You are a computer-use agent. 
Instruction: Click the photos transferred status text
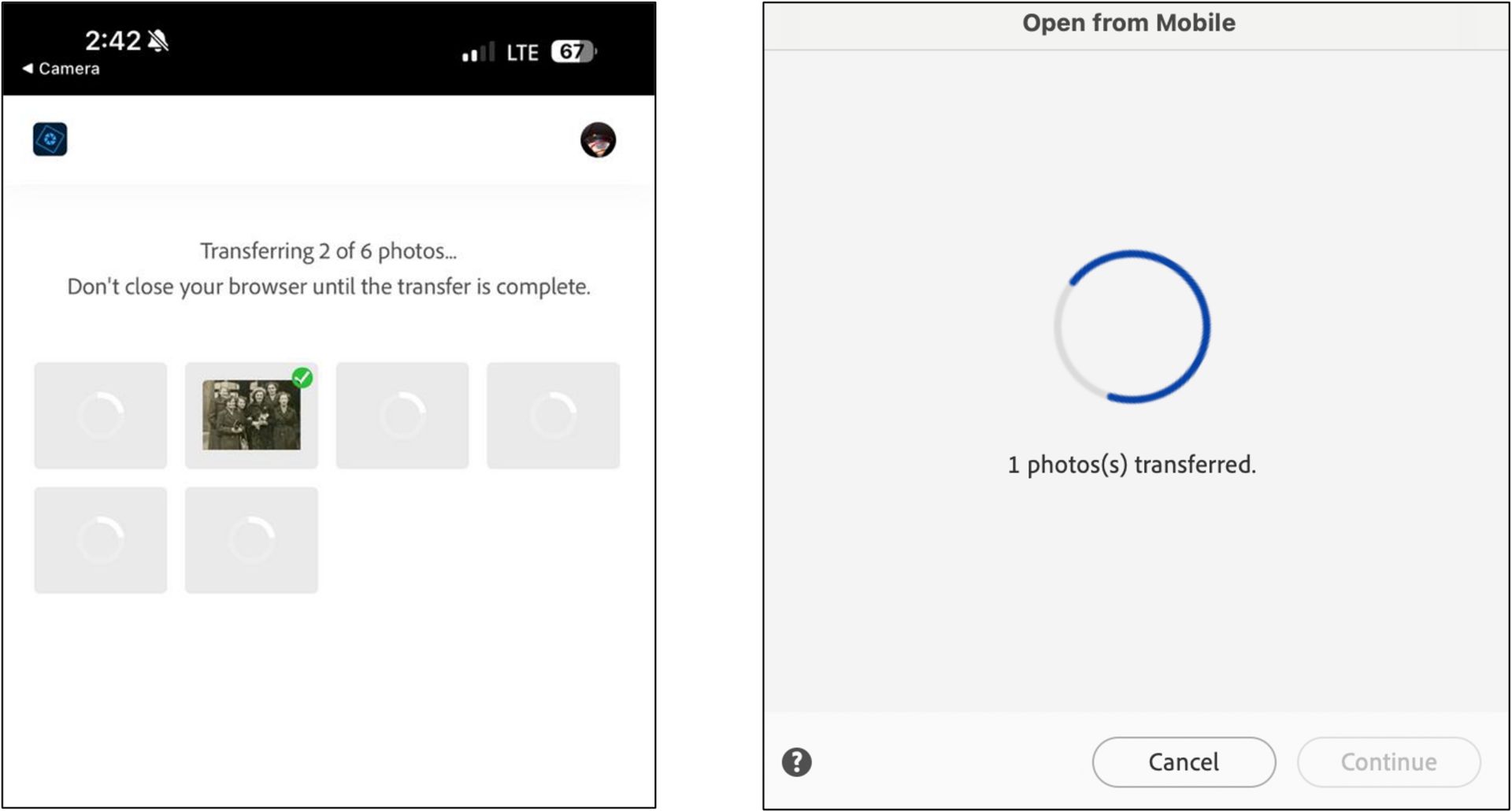tap(1132, 465)
